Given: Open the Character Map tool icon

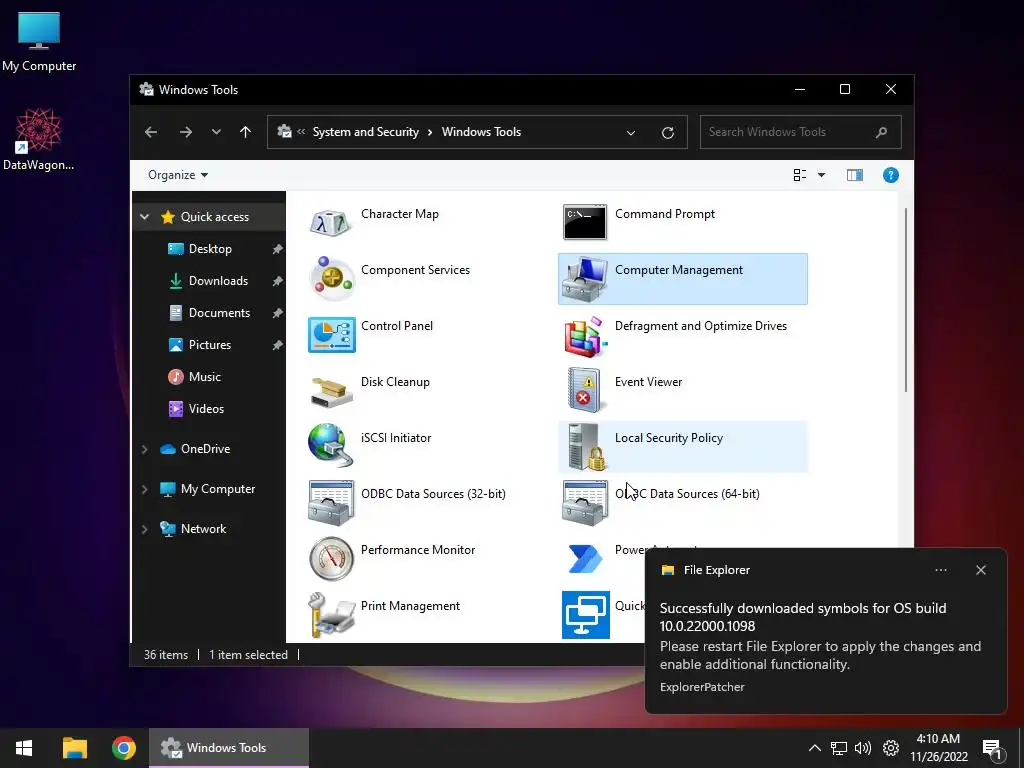Looking at the screenshot, I should 331,223.
